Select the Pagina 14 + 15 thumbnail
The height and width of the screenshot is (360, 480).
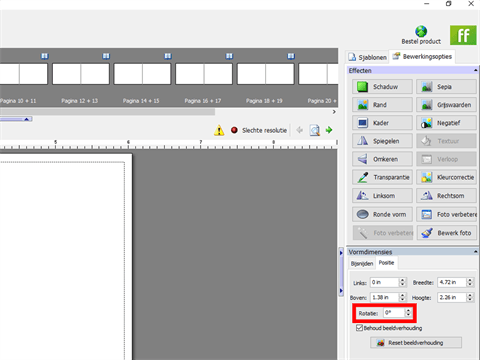coord(142,74)
